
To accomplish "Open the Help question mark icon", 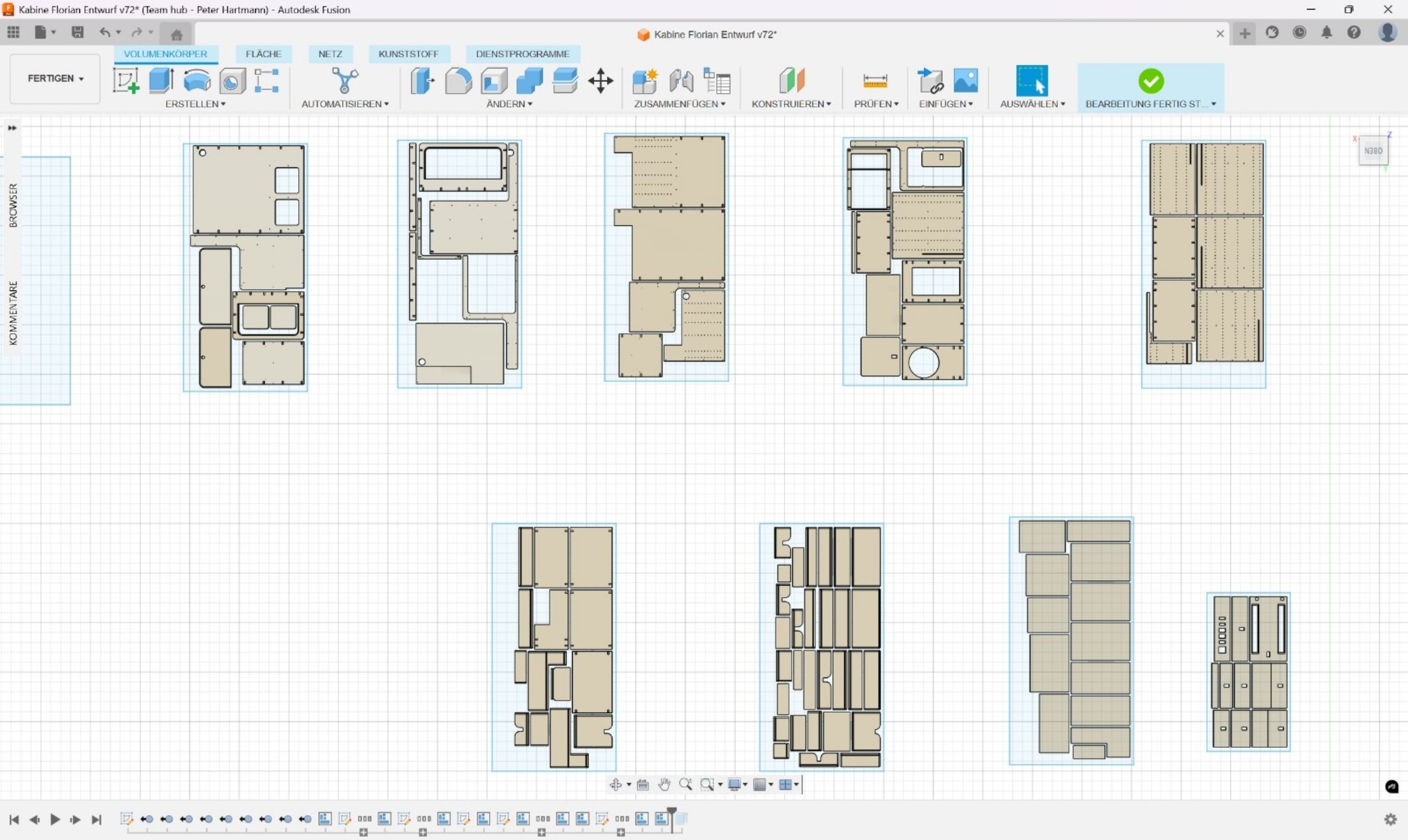I will point(1354,33).
